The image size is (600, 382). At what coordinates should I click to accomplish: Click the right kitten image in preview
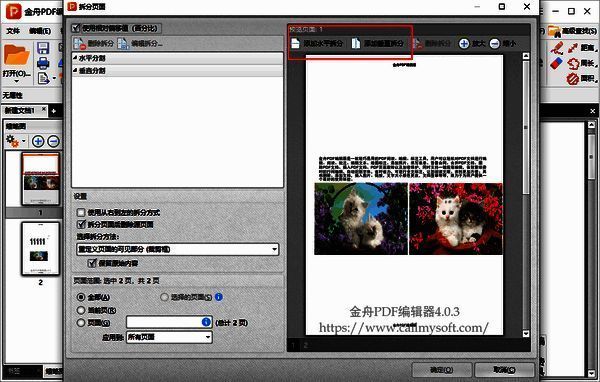click(456, 219)
